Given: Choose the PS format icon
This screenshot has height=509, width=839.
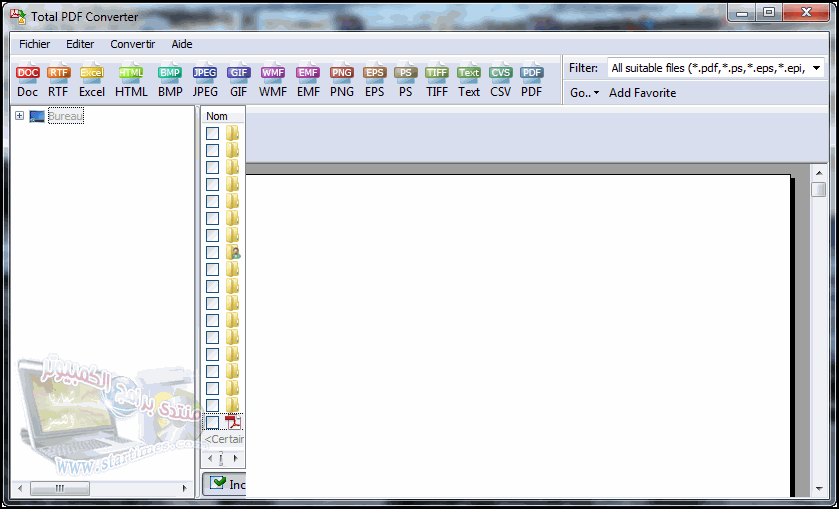Looking at the screenshot, I should tap(406, 81).
